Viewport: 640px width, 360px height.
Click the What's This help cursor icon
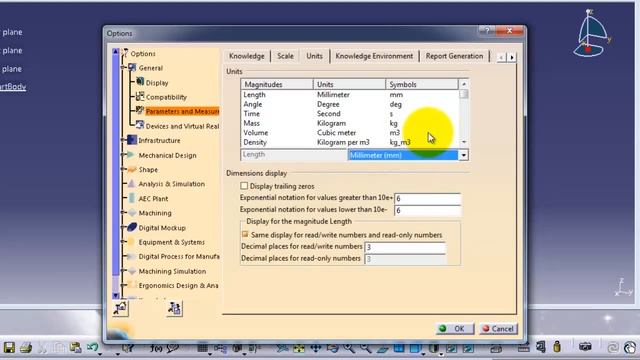[x=128, y=348]
